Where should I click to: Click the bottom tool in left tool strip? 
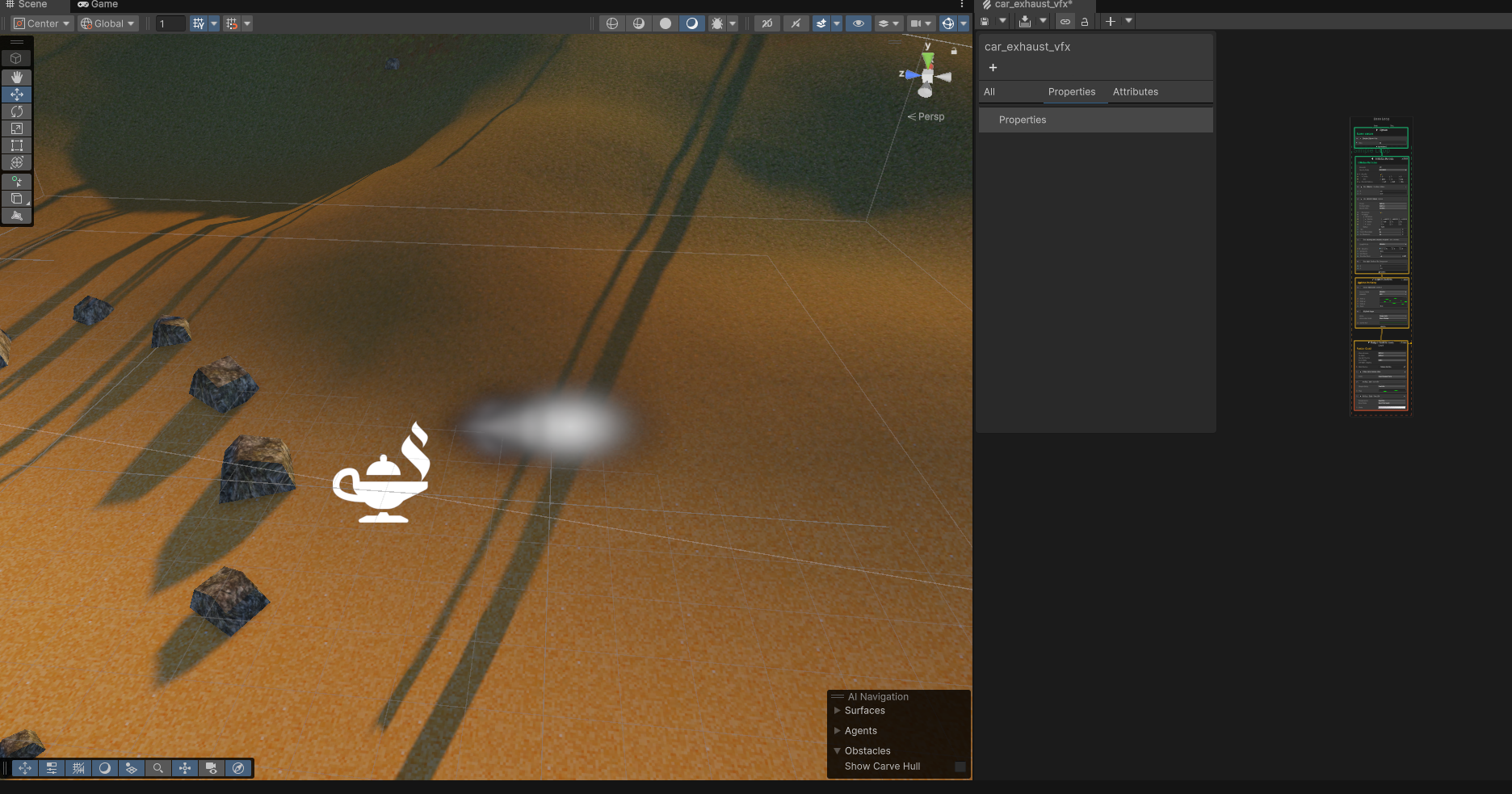pos(16,216)
